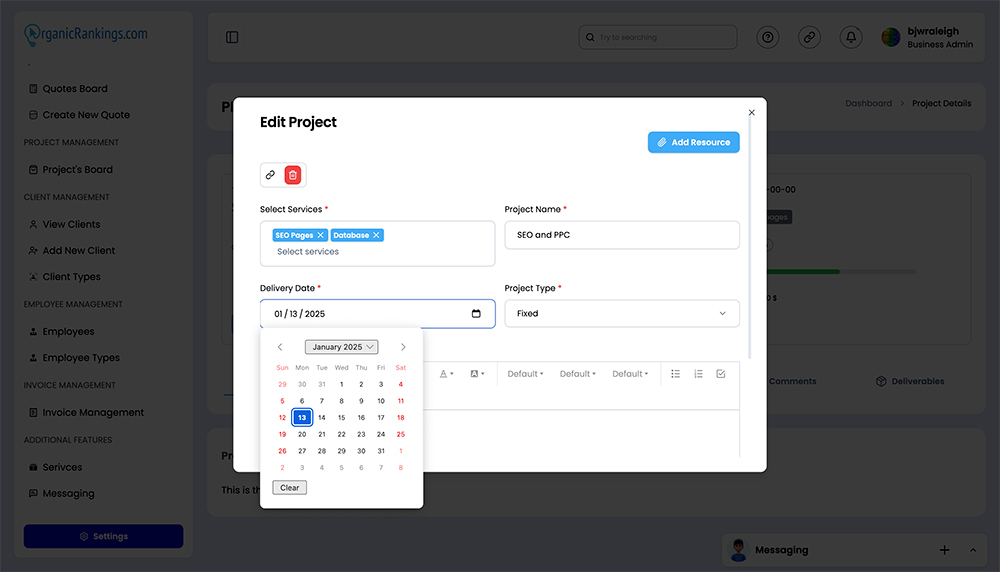
Task: Expand the Messaging panel chevron
Action: click(x=973, y=550)
